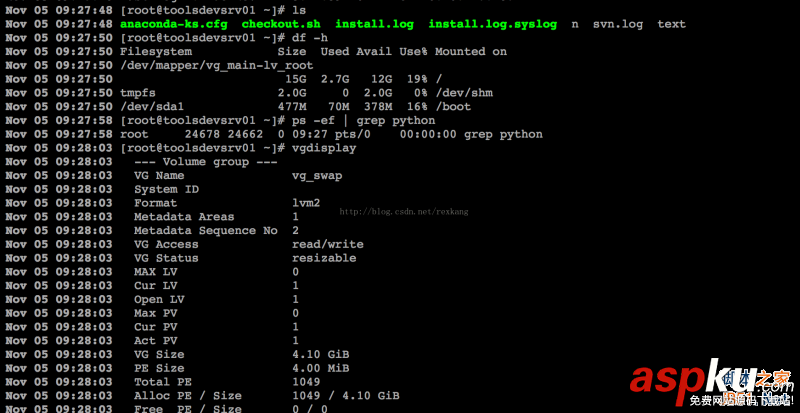The height and width of the screenshot is (413, 800).
Task: Select the 378M available value
Action: pyautogui.click(x=378, y=107)
